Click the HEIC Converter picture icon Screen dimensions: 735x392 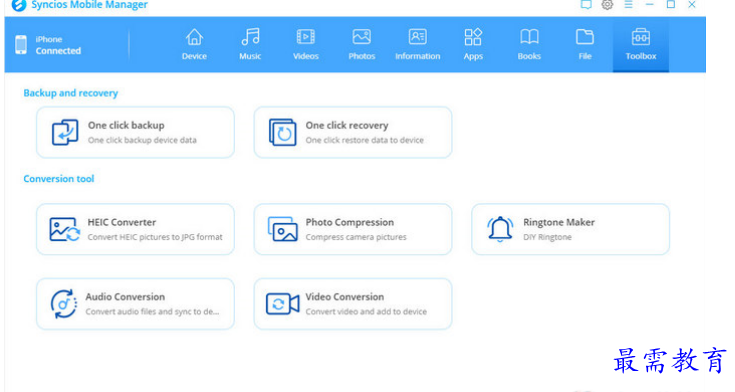click(x=65, y=229)
